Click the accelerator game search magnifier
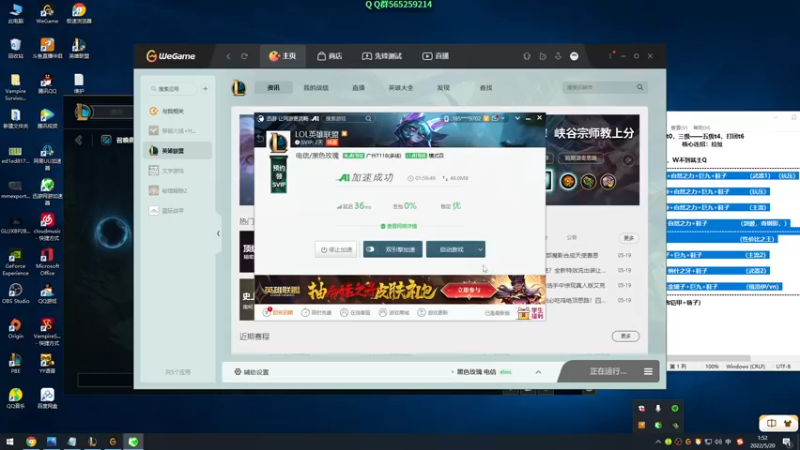 (x=368, y=118)
